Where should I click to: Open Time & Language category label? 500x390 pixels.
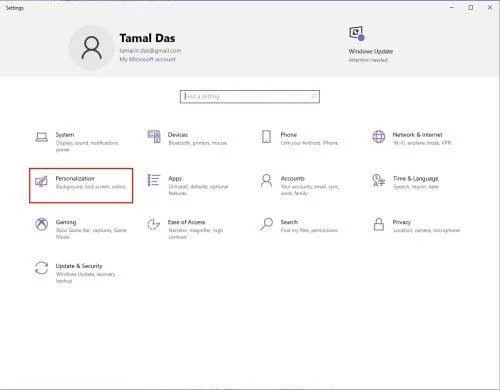[415, 179]
